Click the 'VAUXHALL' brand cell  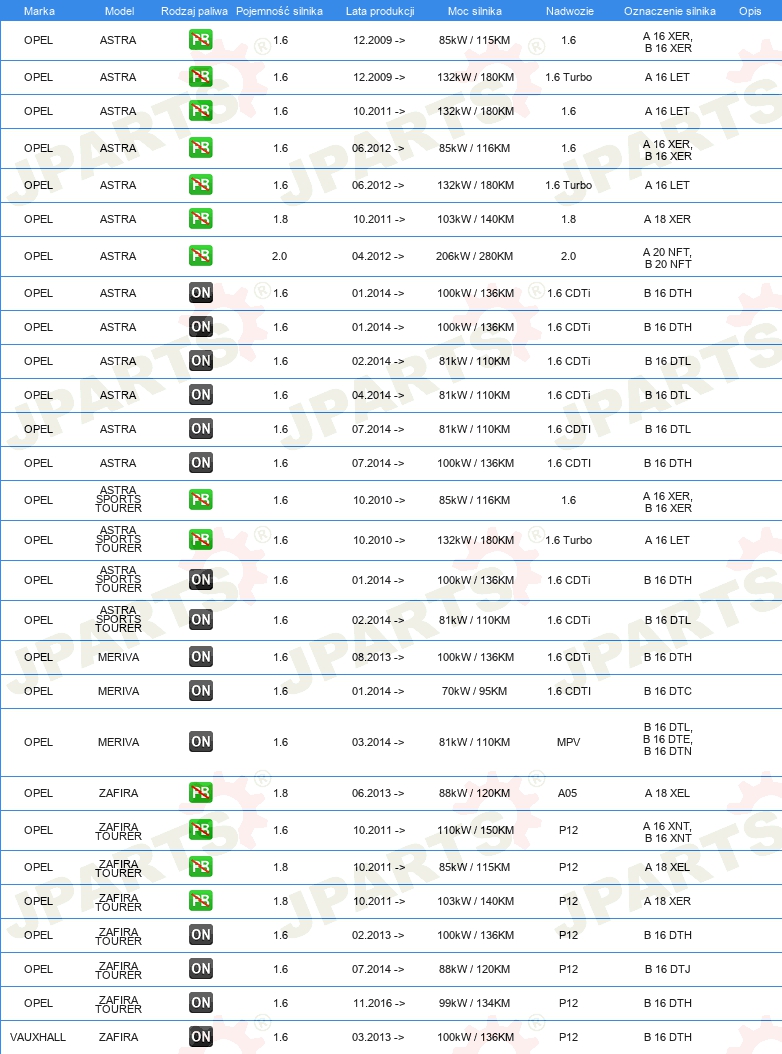click(38, 1037)
